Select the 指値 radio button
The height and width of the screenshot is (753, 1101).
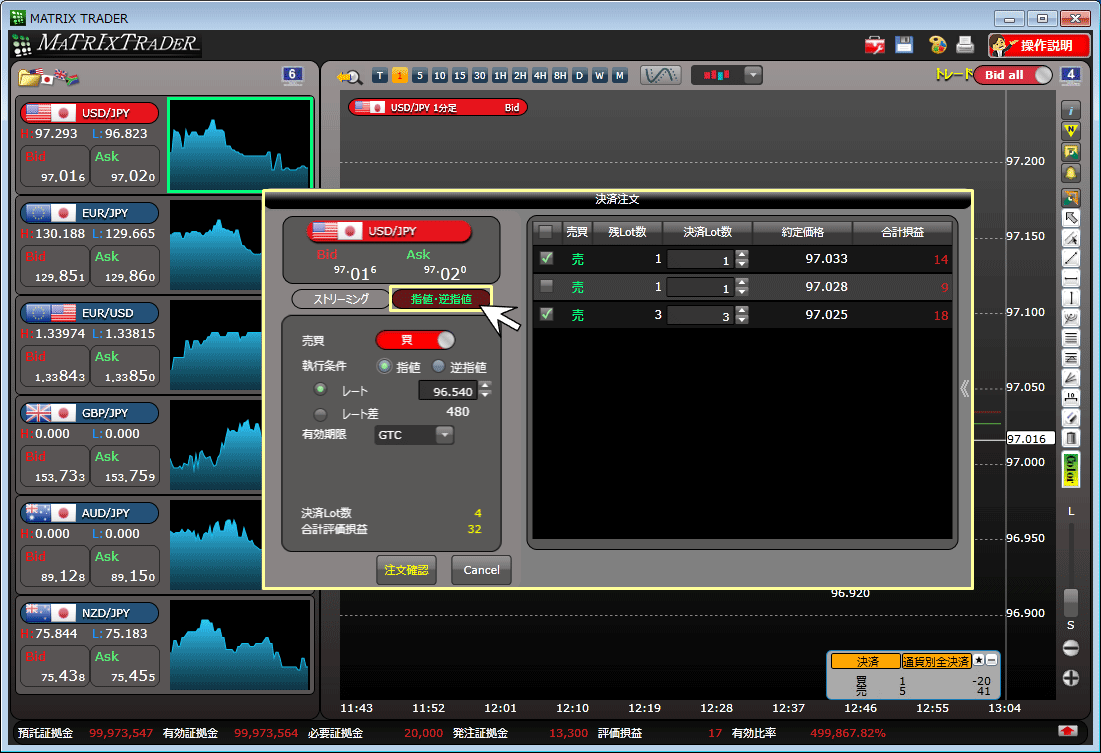pyautogui.click(x=384, y=366)
